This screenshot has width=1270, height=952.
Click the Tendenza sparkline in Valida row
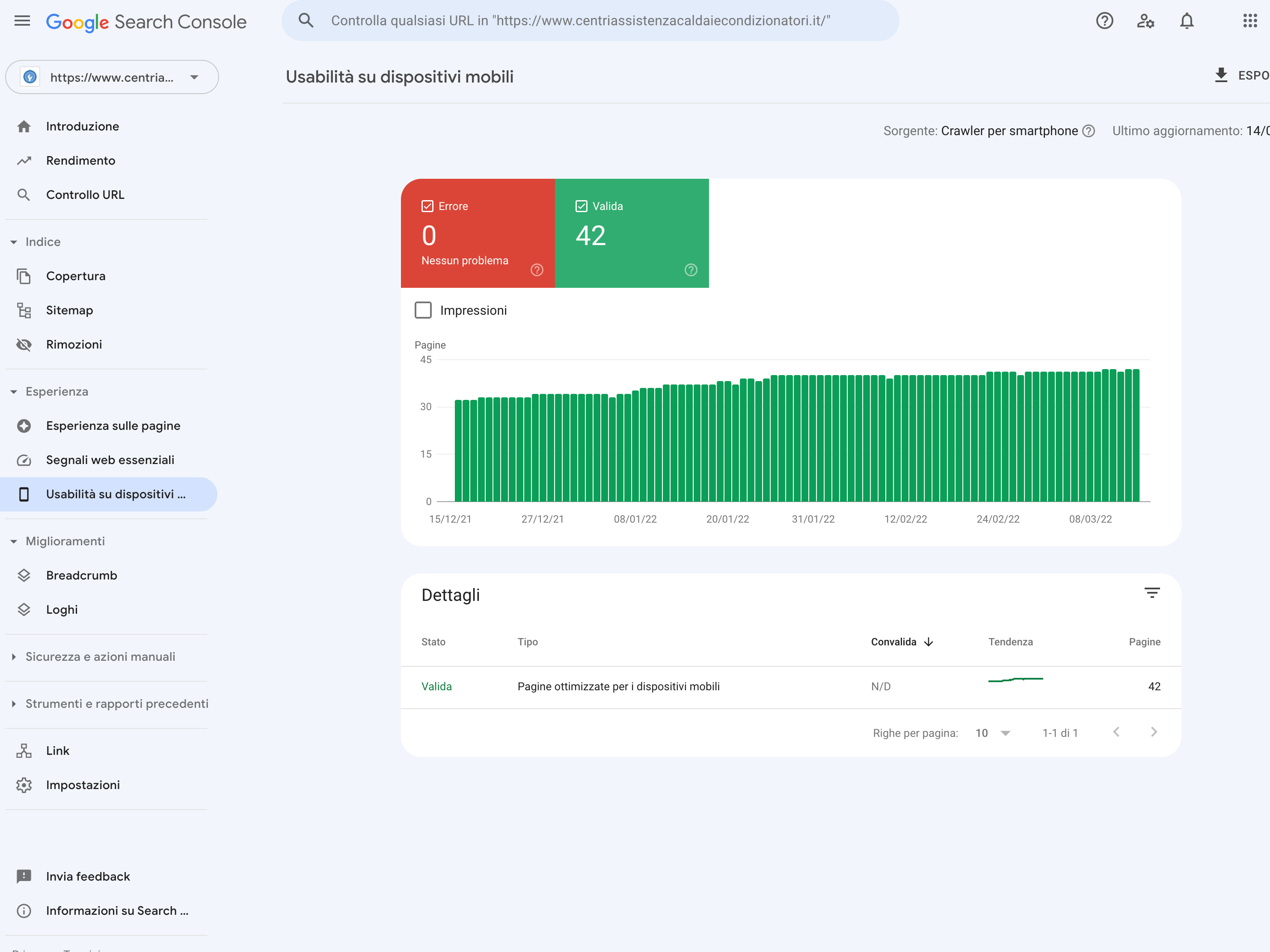[x=1015, y=680]
